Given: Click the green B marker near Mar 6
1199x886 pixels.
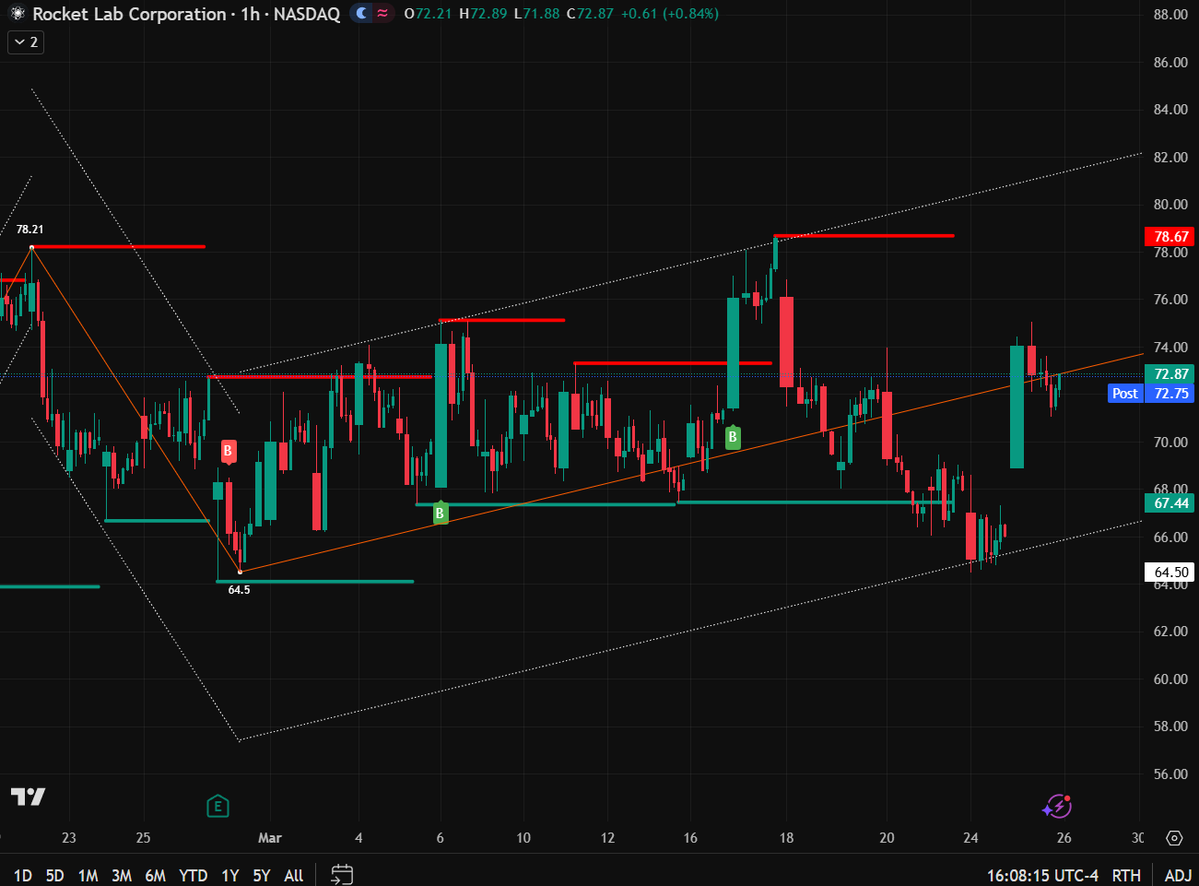Looking at the screenshot, I should click(440, 513).
